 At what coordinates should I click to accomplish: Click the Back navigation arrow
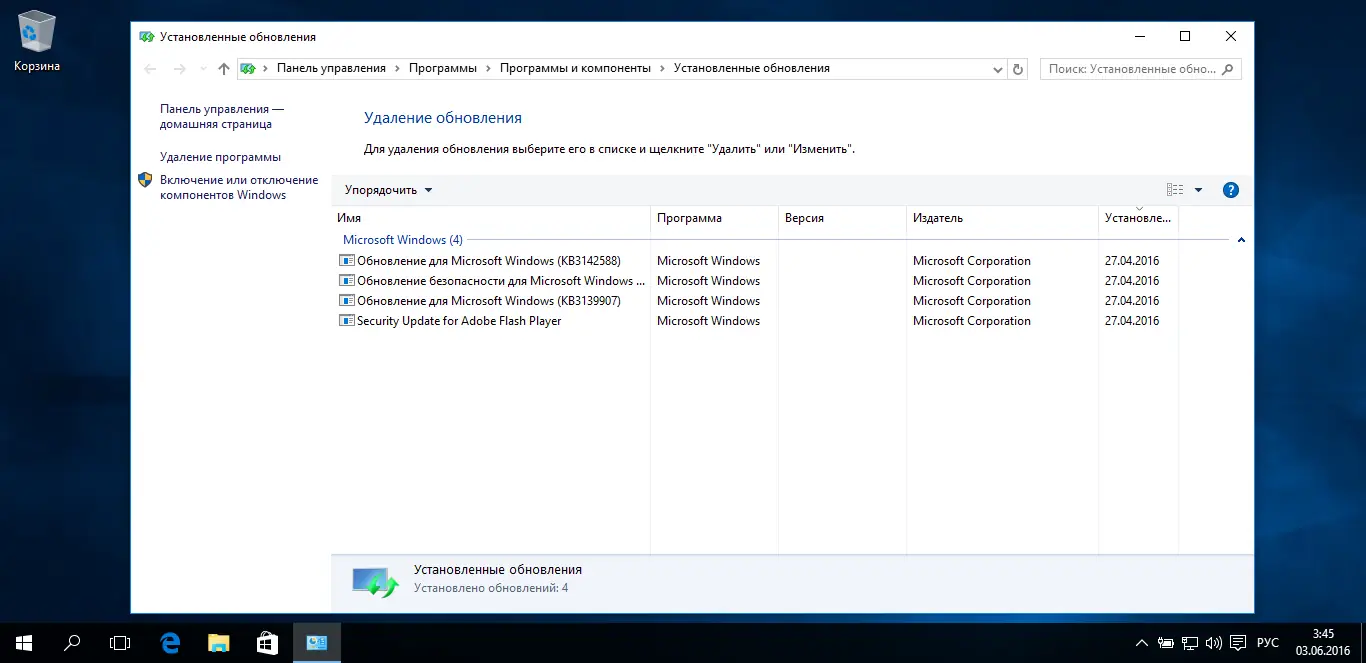click(x=150, y=69)
